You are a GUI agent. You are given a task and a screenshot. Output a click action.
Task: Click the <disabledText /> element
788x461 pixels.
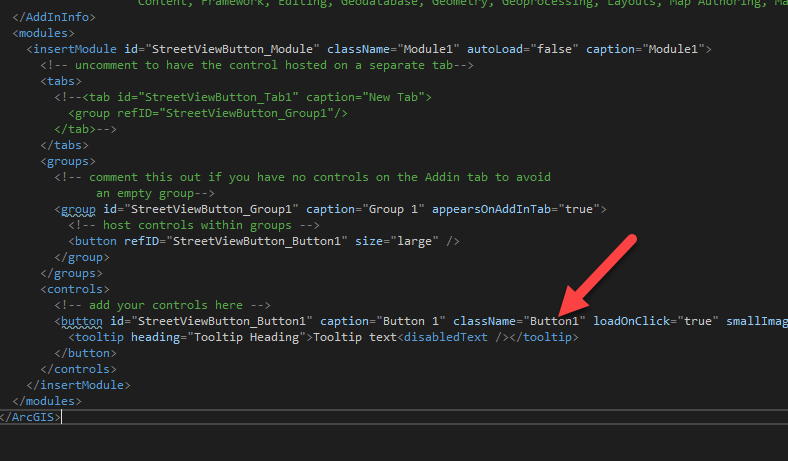coord(453,337)
